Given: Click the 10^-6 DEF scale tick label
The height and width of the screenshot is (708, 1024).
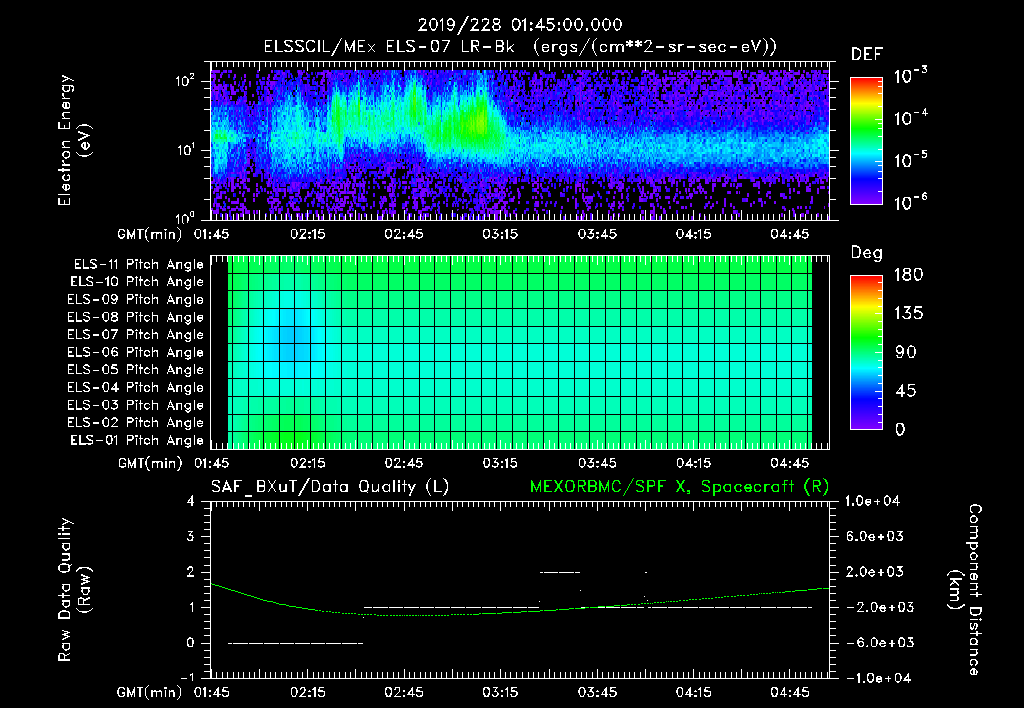Looking at the screenshot, I should click(910, 202).
